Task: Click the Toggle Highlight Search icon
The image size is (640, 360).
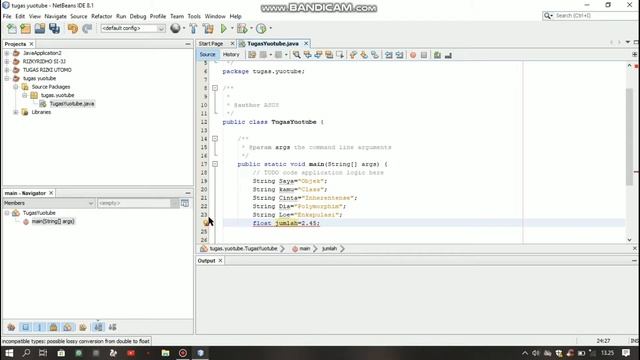Action: tap(329, 55)
